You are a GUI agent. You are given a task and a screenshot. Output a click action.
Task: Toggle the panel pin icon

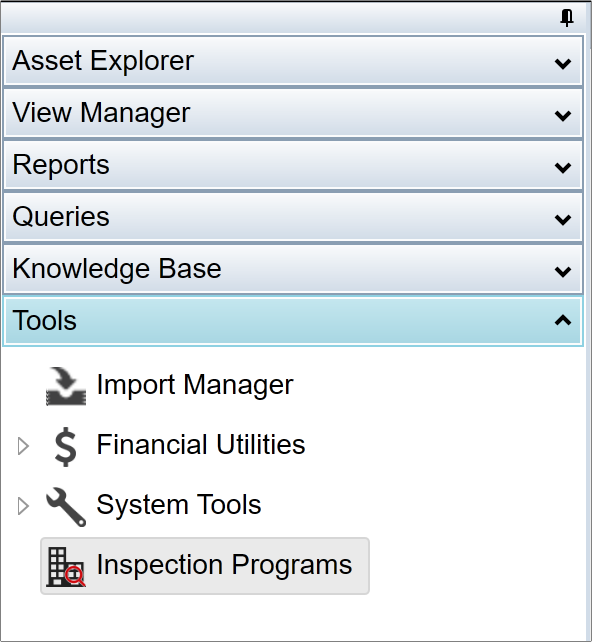(x=567, y=18)
